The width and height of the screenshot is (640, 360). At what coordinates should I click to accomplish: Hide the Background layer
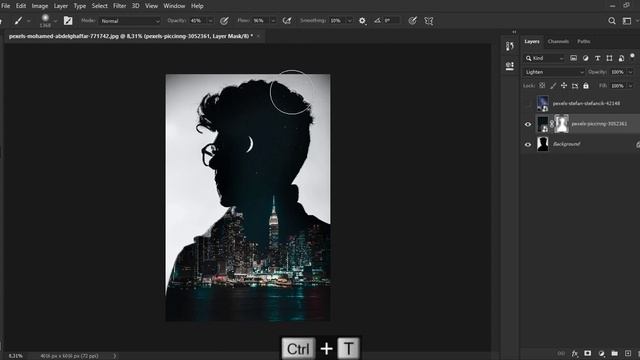tap(528, 144)
